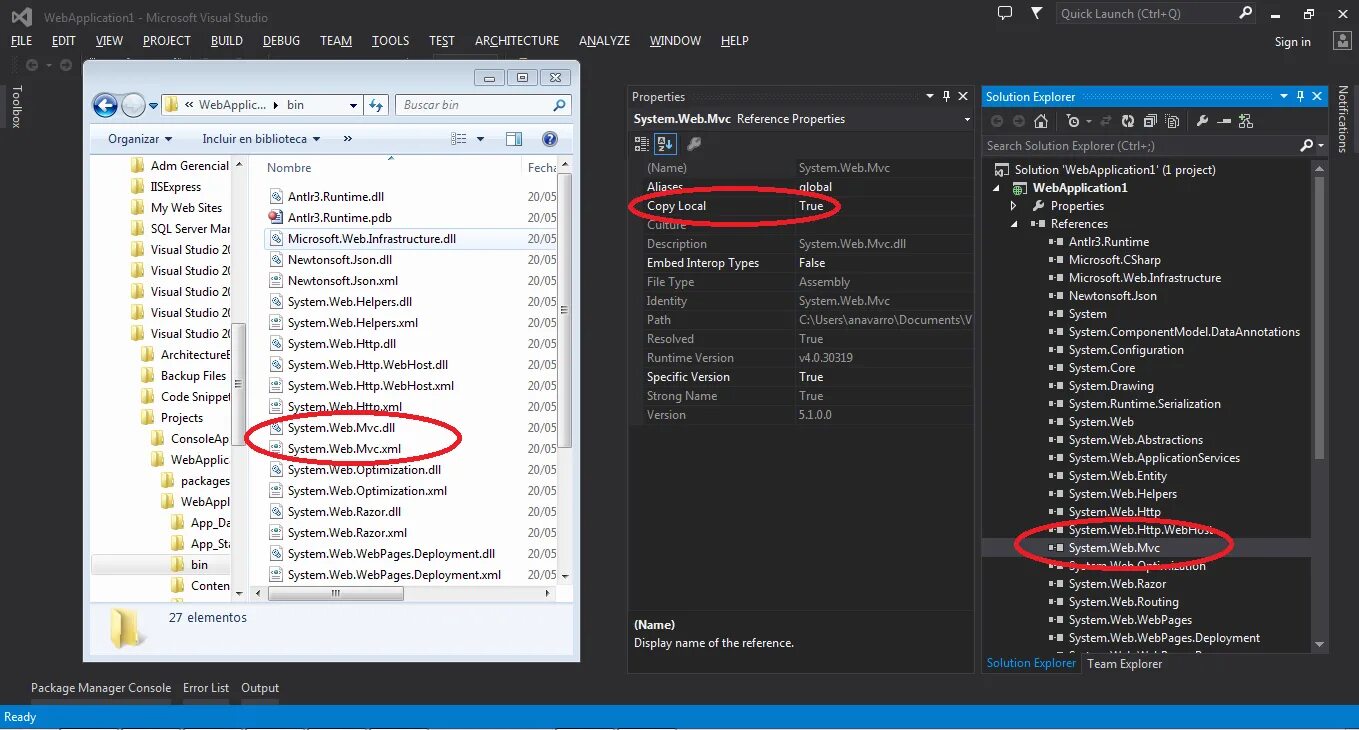The width and height of the screenshot is (1359, 730).
Task: Pin the Properties panel
Action: (x=946, y=96)
